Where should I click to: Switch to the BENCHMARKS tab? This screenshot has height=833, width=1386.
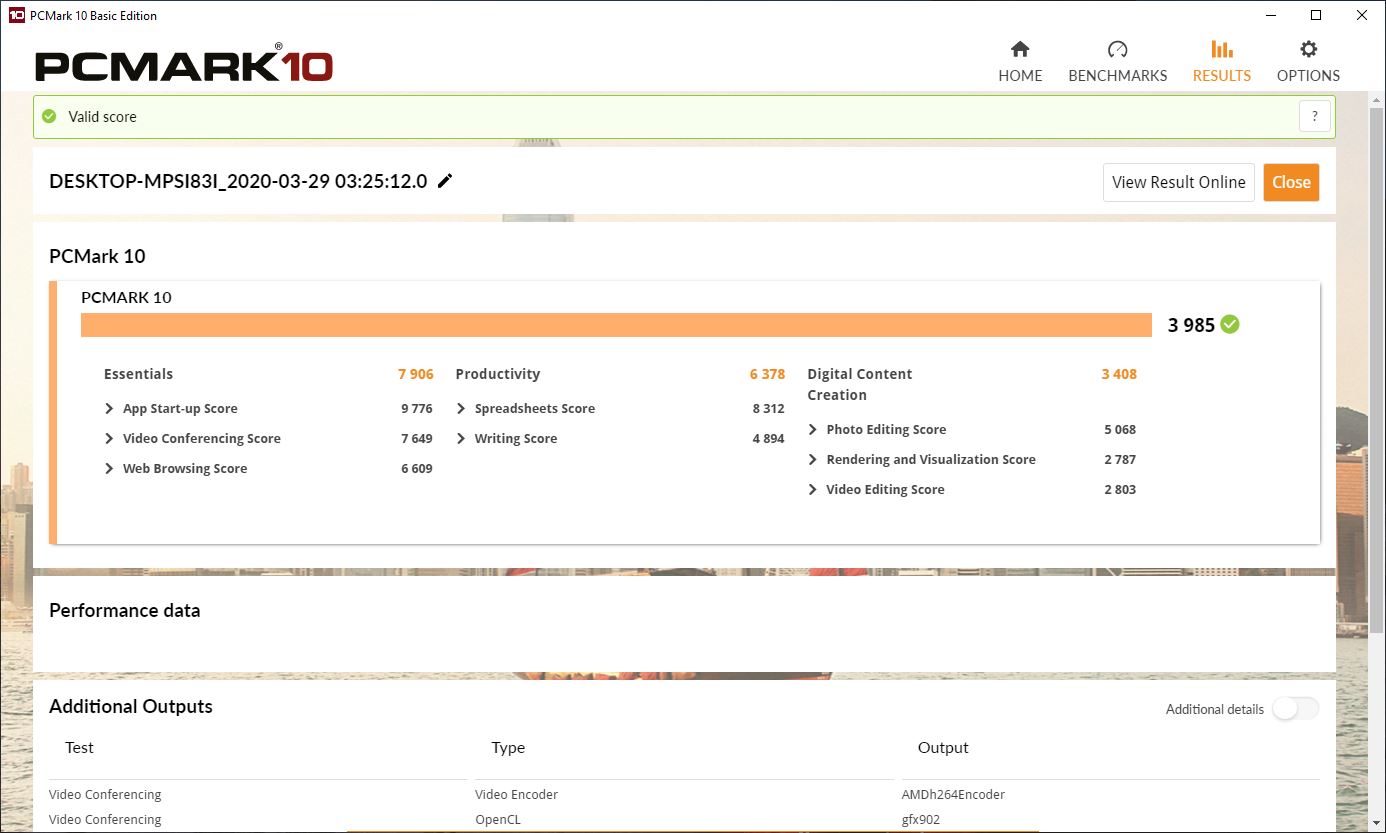1117,61
